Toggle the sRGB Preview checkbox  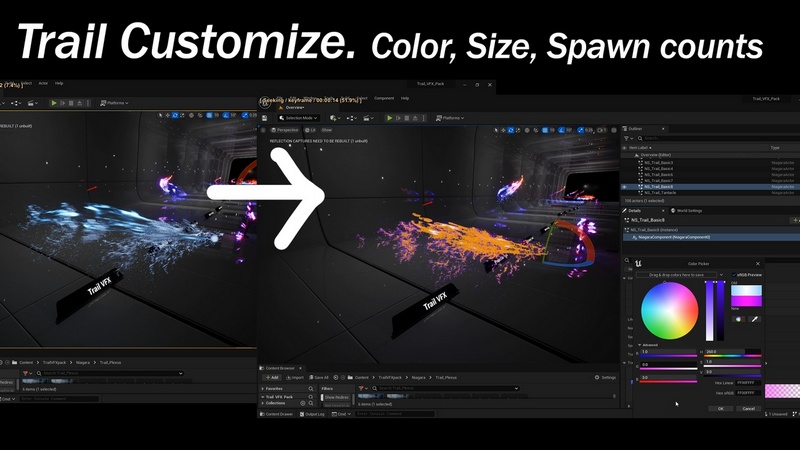tap(733, 274)
